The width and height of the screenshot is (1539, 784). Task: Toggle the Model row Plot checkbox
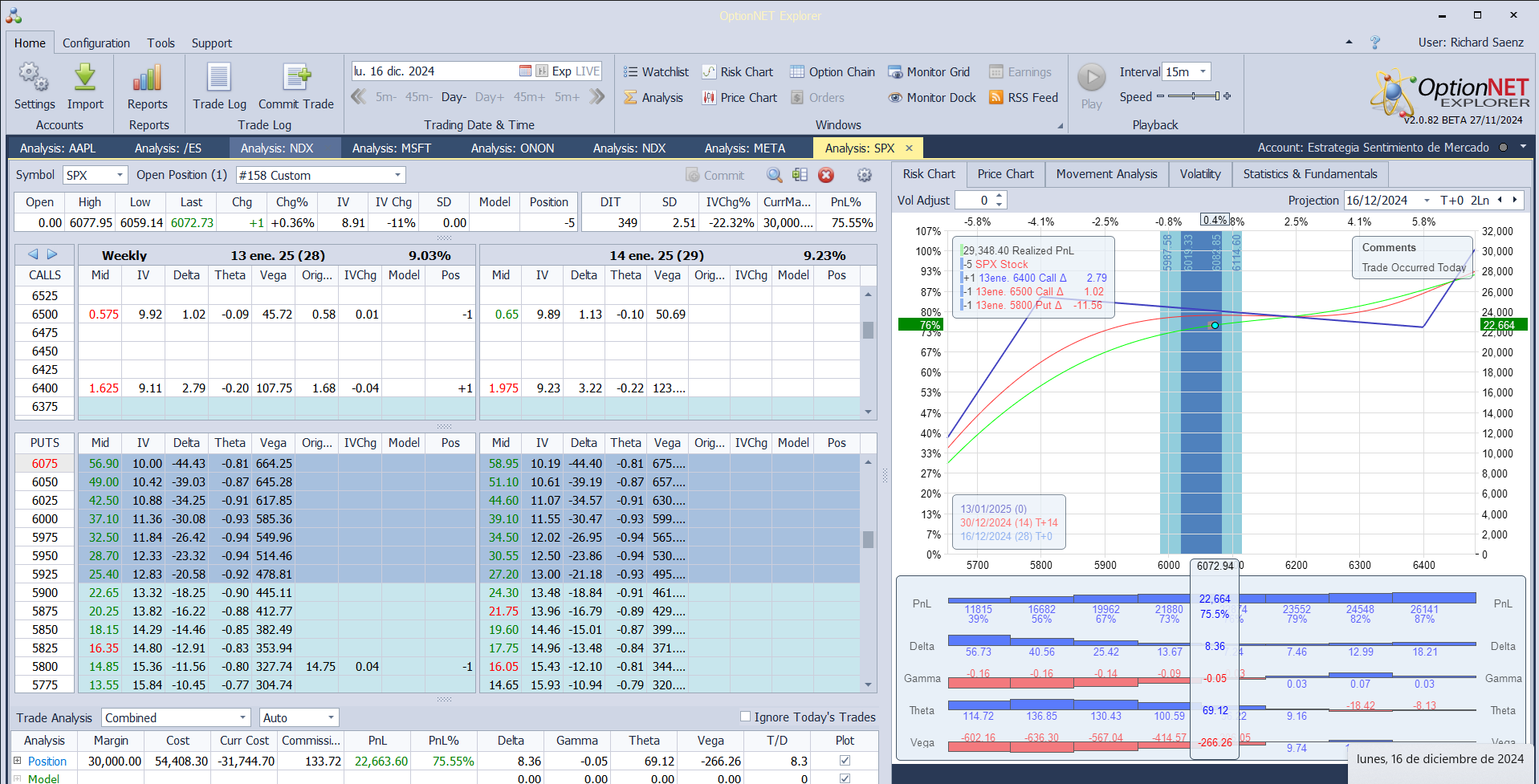(x=845, y=778)
